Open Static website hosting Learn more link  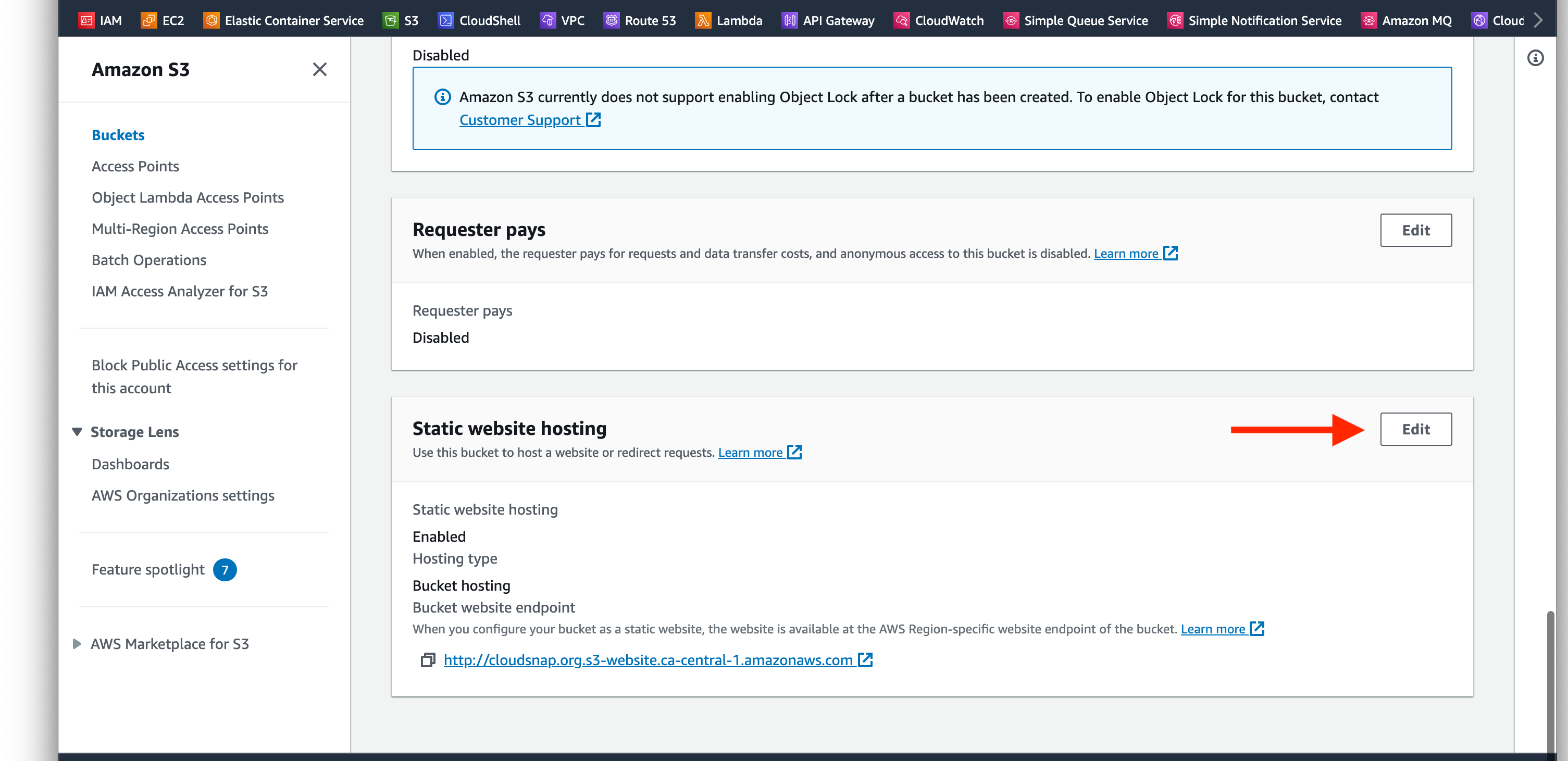(x=760, y=452)
